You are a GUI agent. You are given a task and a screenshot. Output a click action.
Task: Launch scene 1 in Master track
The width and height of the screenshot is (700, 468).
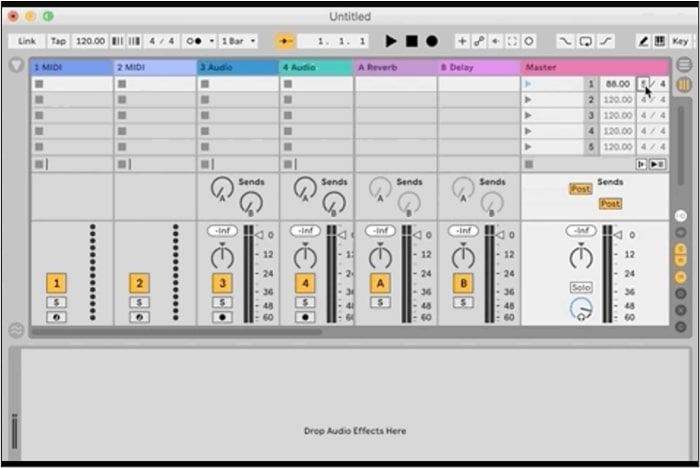pos(528,84)
